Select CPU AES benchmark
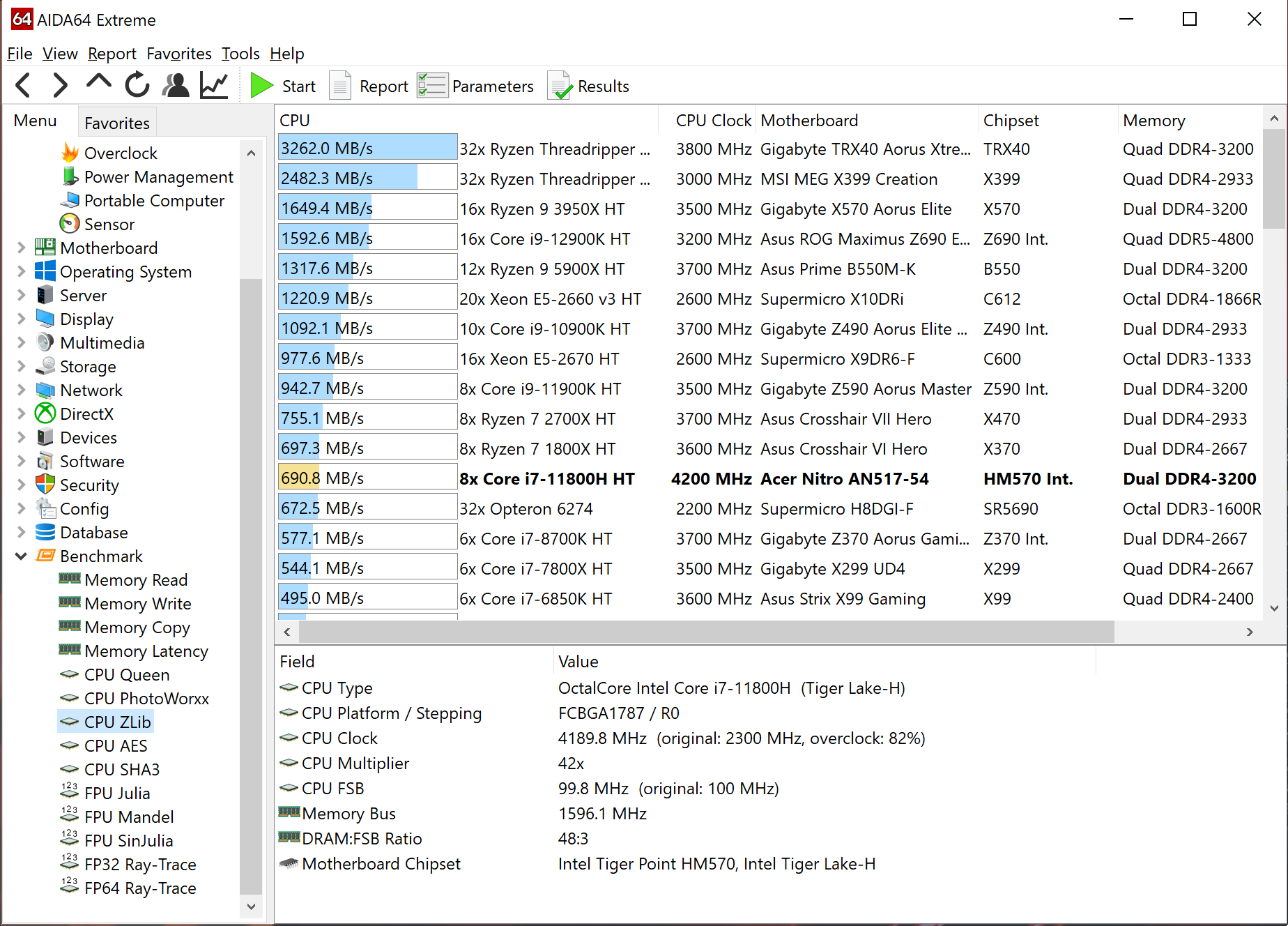Image resolution: width=1288 pixels, height=926 pixels. pyautogui.click(x=115, y=745)
